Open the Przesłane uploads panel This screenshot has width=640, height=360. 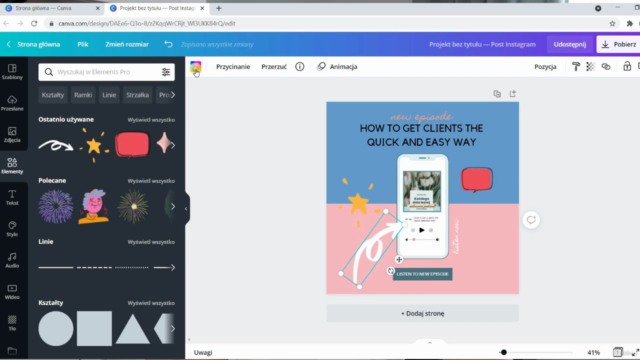click(12, 103)
